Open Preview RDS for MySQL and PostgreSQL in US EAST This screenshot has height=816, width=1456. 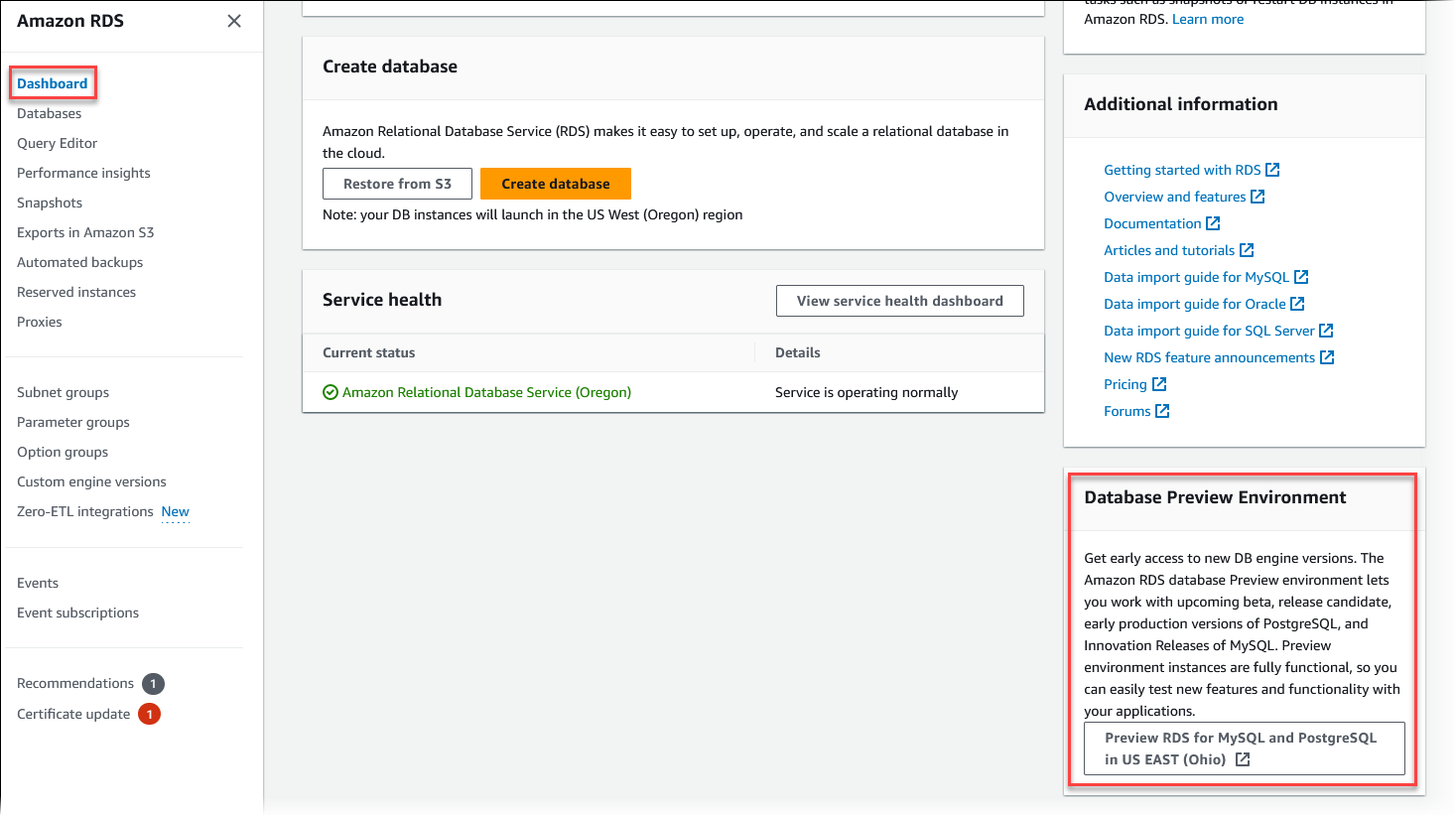[1243, 748]
